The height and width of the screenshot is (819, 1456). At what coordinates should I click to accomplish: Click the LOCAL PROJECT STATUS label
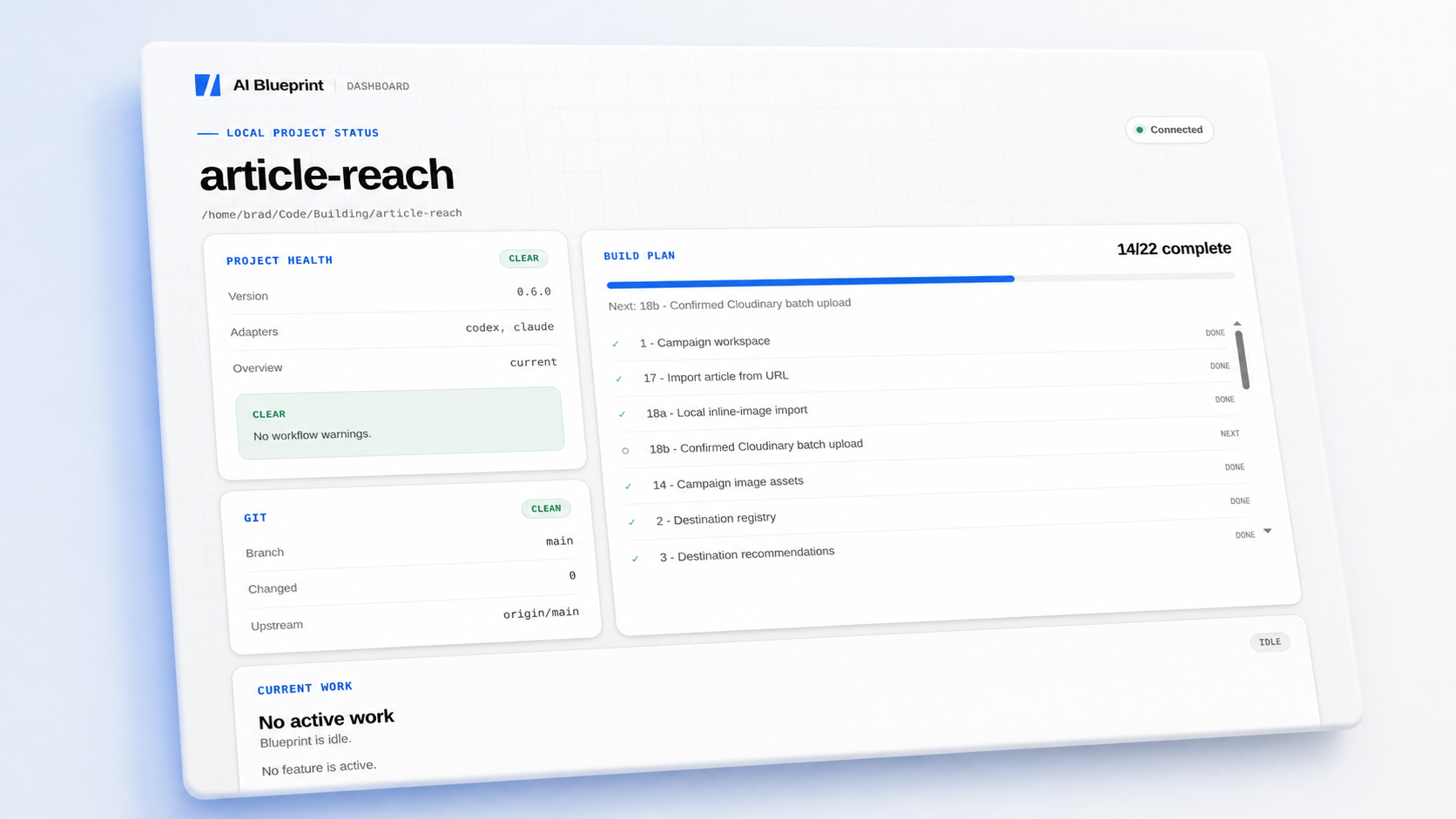coord(302,133)
